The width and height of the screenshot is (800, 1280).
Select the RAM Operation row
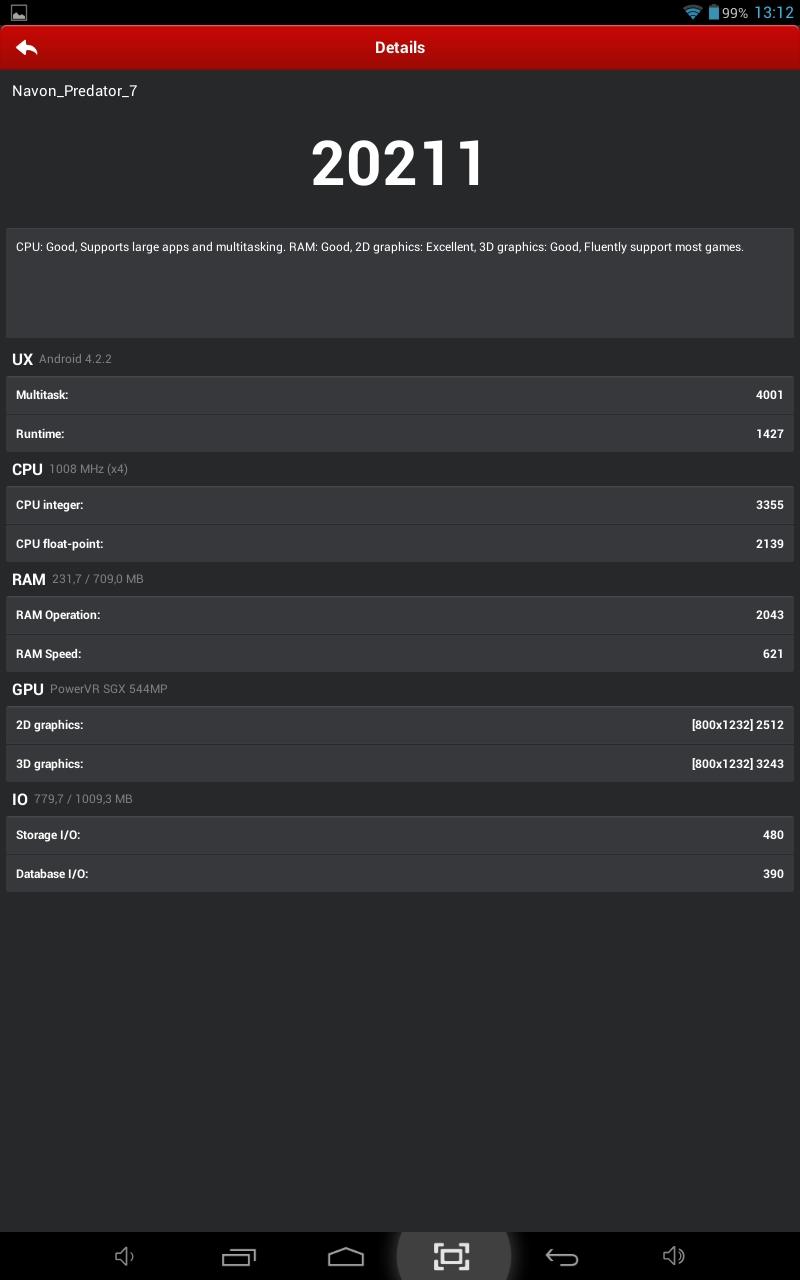coord(400,615)
